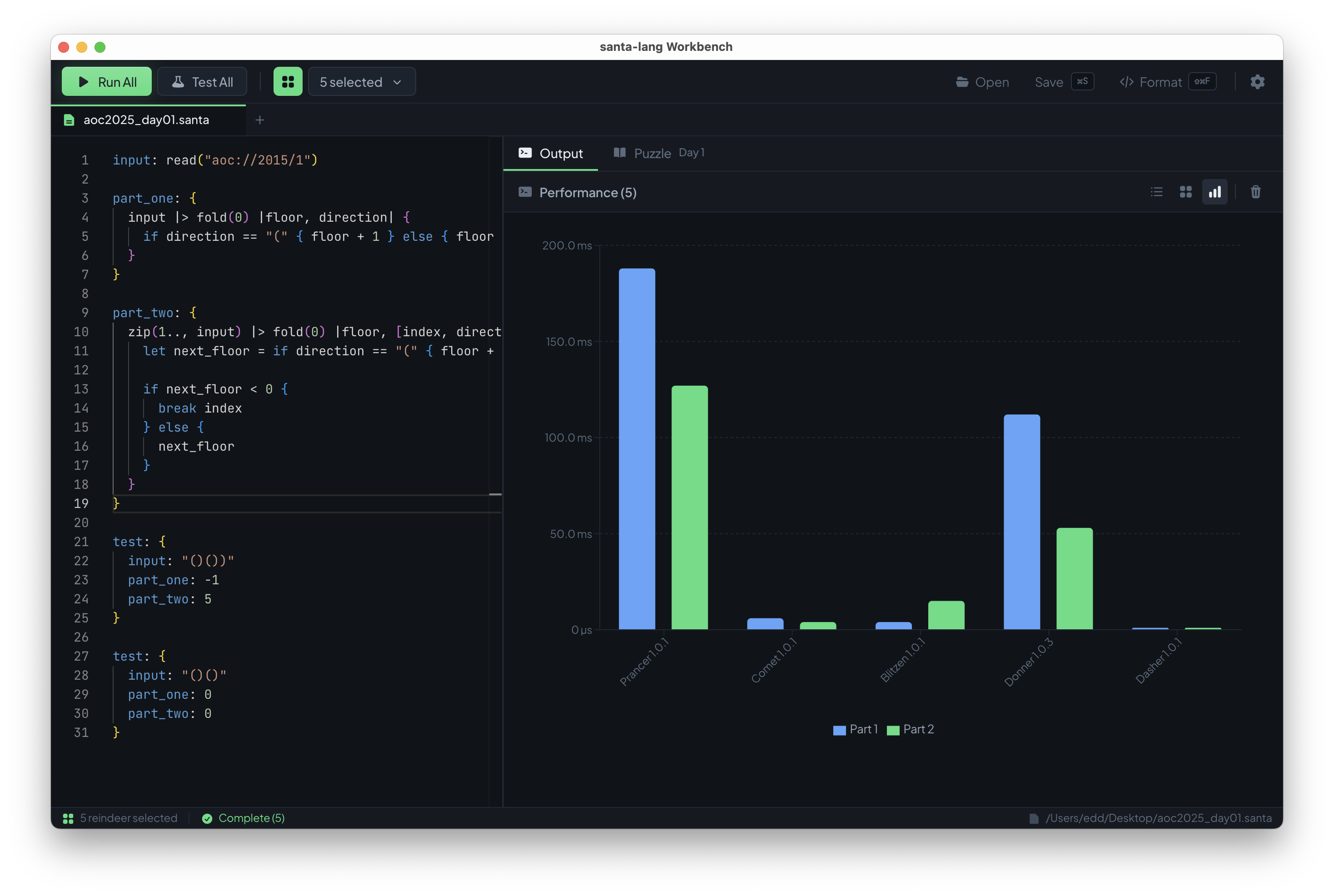Click the settings gear icon
1334x896 pixels.
[x=1257, y=82]
